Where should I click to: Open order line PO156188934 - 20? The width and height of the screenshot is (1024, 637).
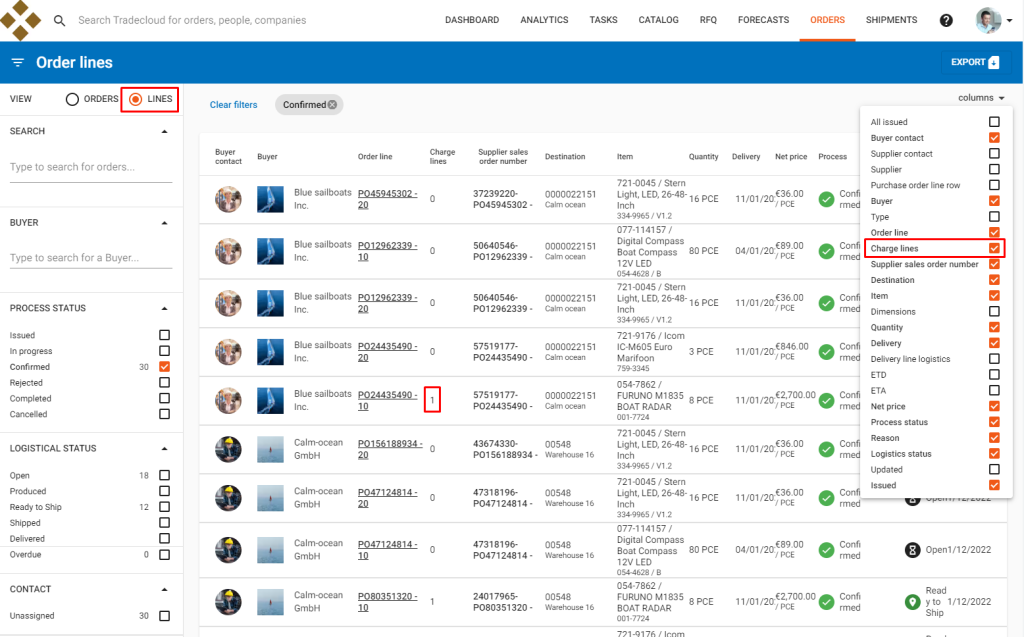coord(389,449)
